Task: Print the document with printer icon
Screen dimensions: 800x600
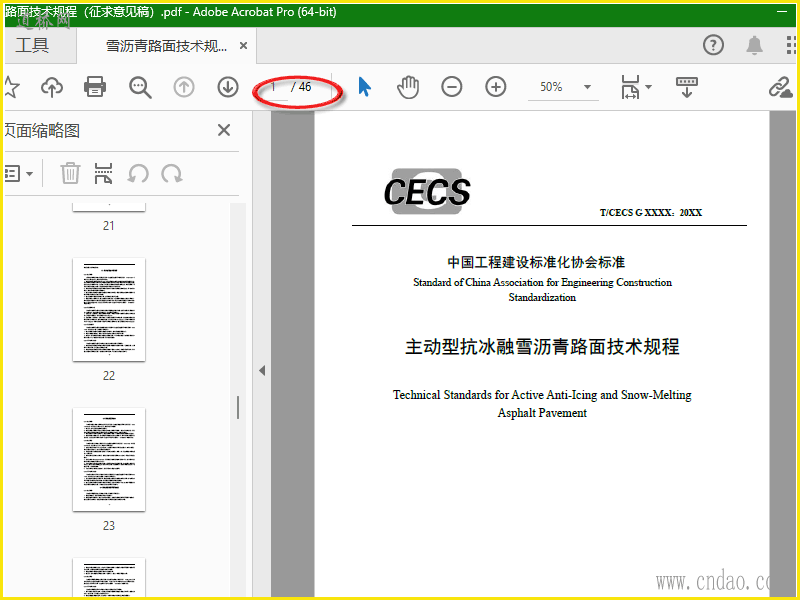Action: point(95,87)
